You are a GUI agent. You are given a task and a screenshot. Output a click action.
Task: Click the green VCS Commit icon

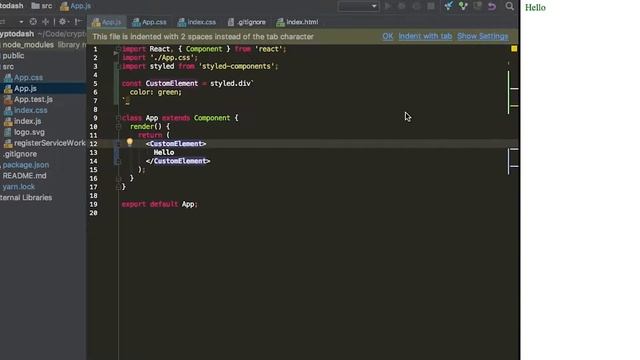(463, 6)
